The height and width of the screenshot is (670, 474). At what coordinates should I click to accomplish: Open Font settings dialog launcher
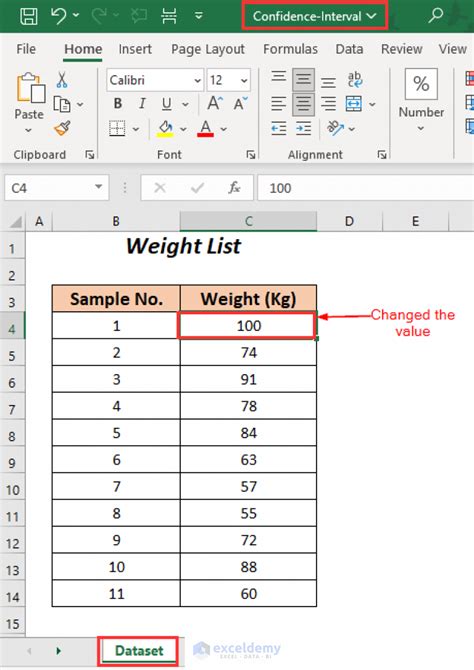(x=251, y=155)
